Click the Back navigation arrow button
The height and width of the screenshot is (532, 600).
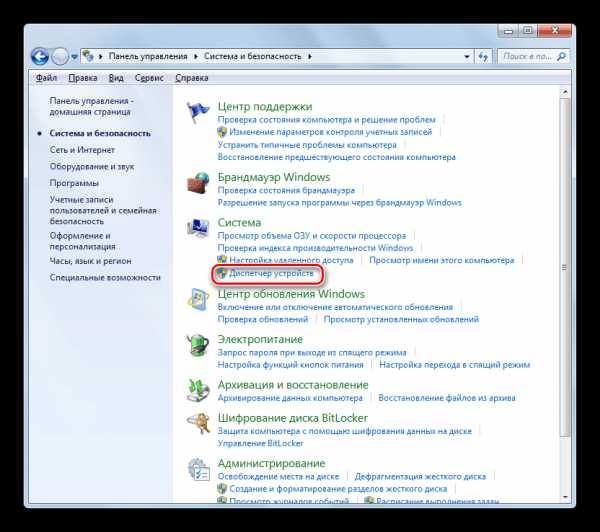[40, 57]
